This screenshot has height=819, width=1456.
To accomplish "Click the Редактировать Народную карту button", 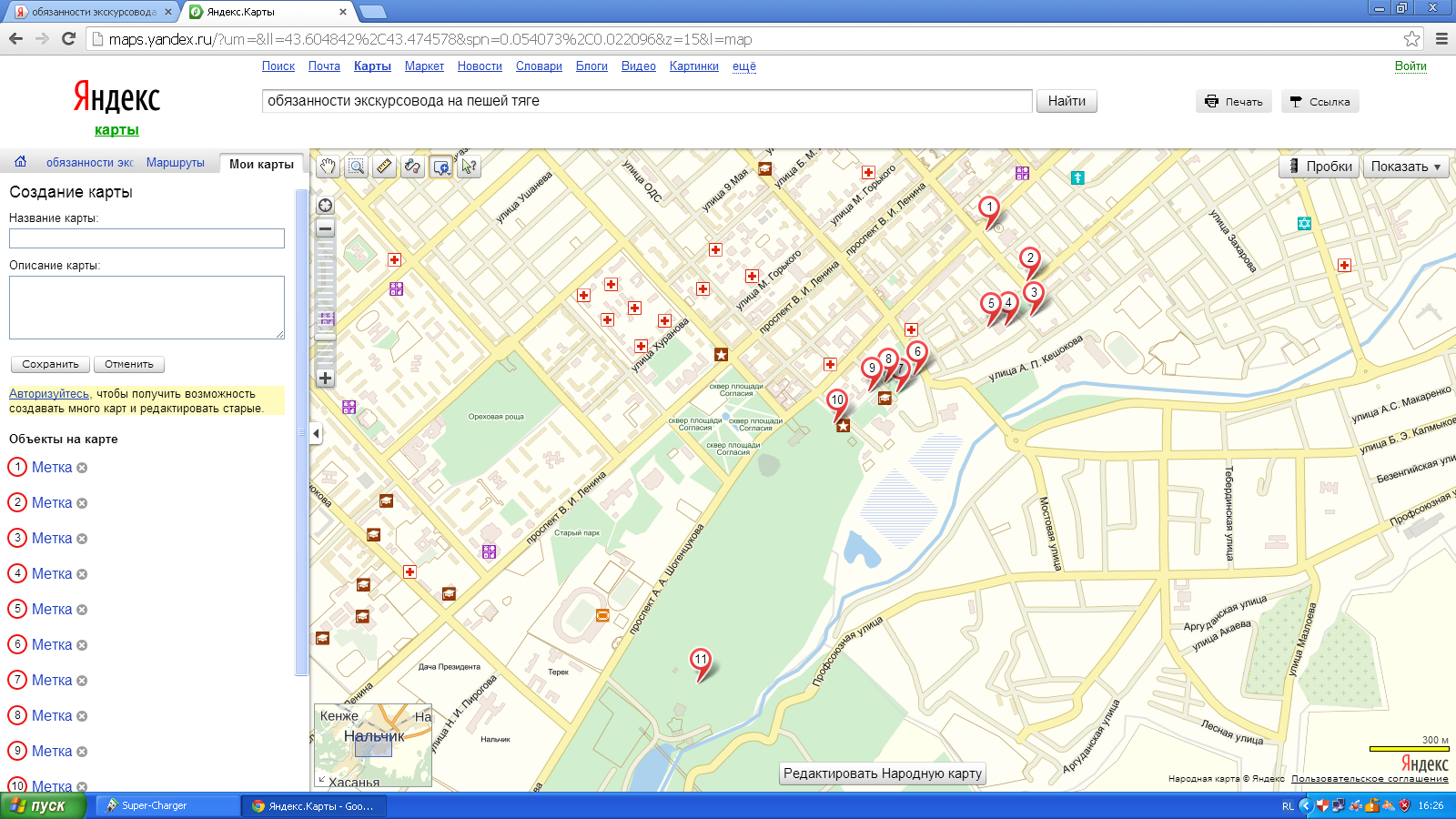I will point(883,773).
